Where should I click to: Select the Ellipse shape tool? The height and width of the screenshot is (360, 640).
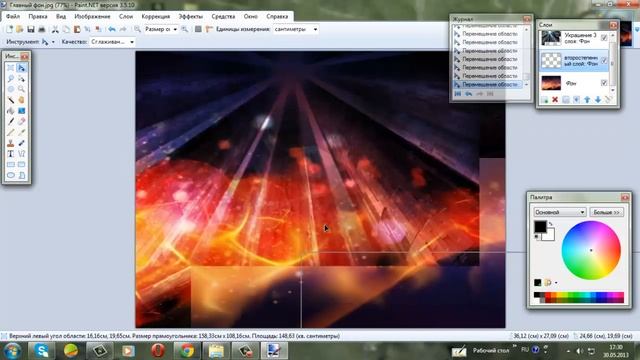coord(11,175)
